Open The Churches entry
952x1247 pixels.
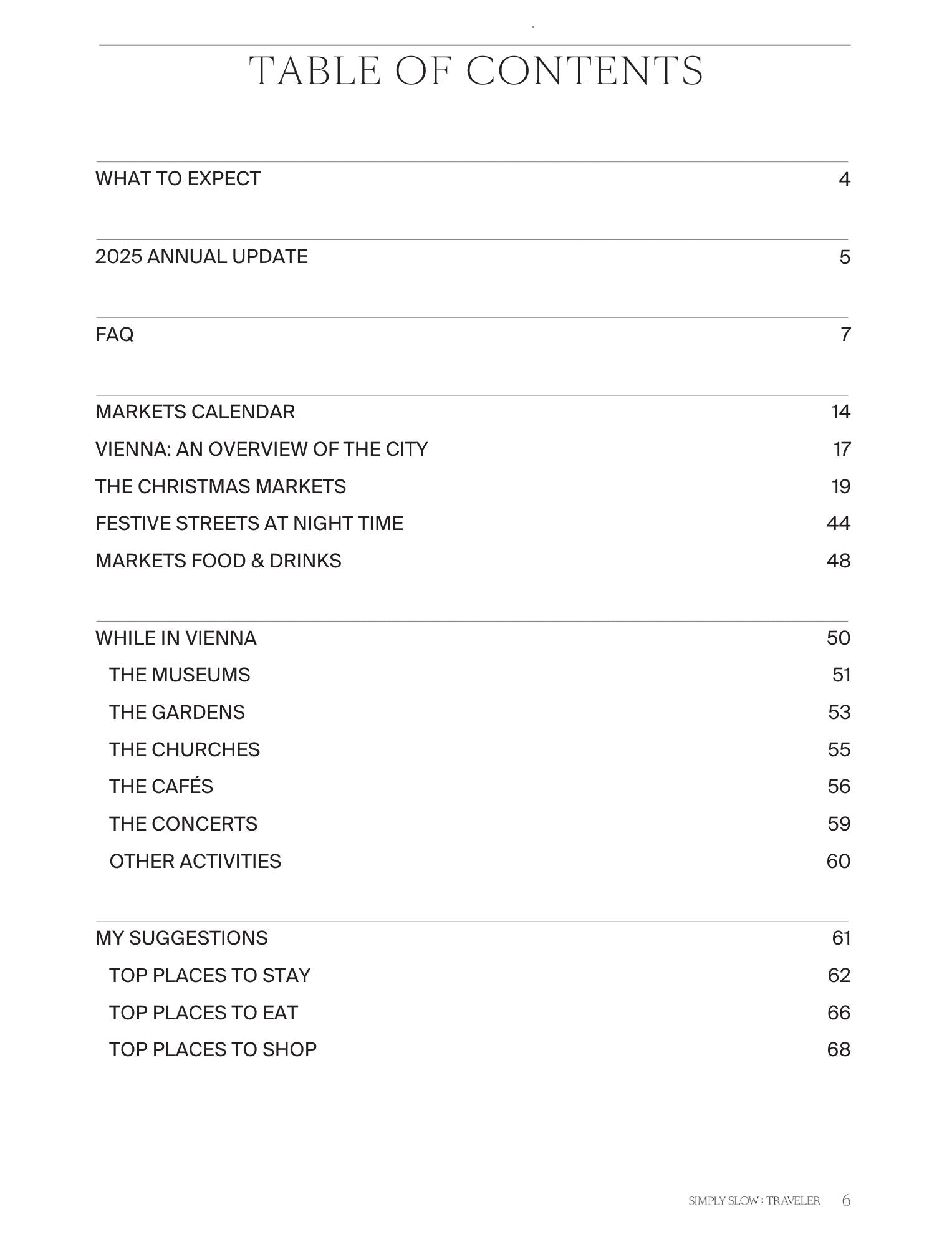[185, 749]
